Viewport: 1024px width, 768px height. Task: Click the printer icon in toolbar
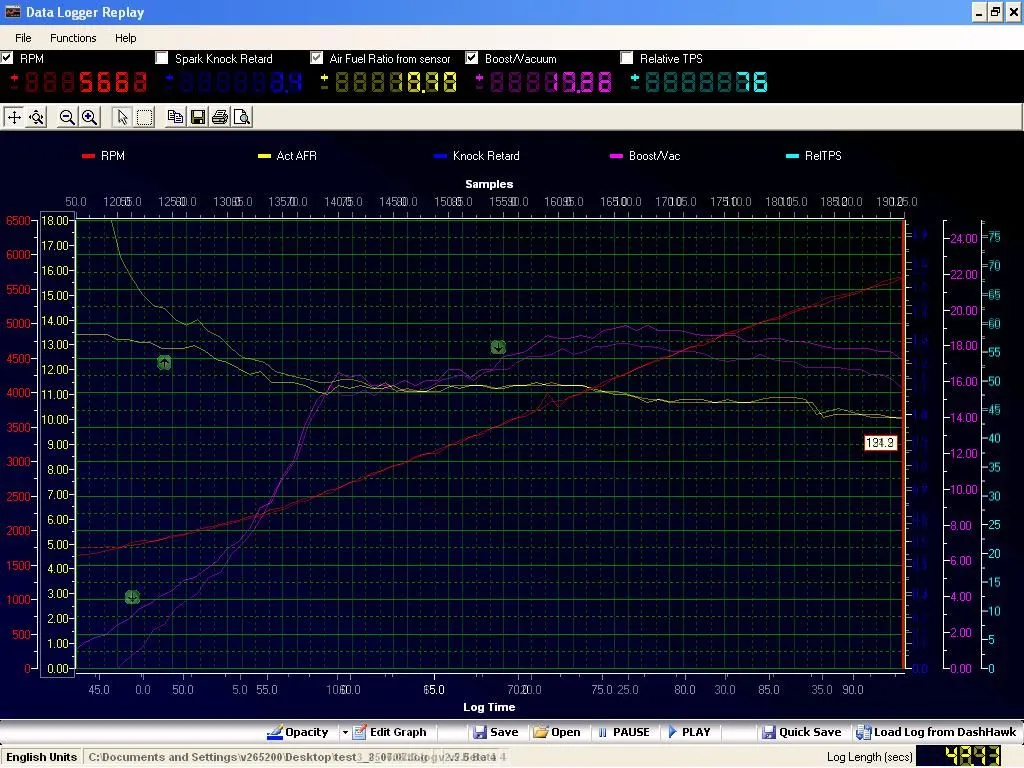[219, 117]
